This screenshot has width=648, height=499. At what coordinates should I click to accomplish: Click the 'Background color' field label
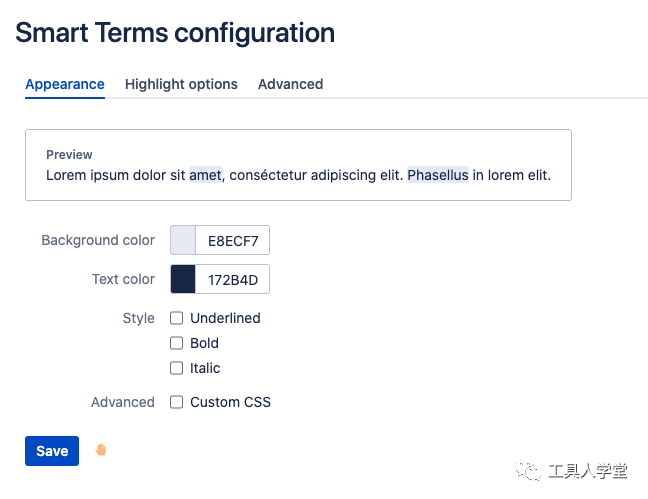tap(98, 240)
